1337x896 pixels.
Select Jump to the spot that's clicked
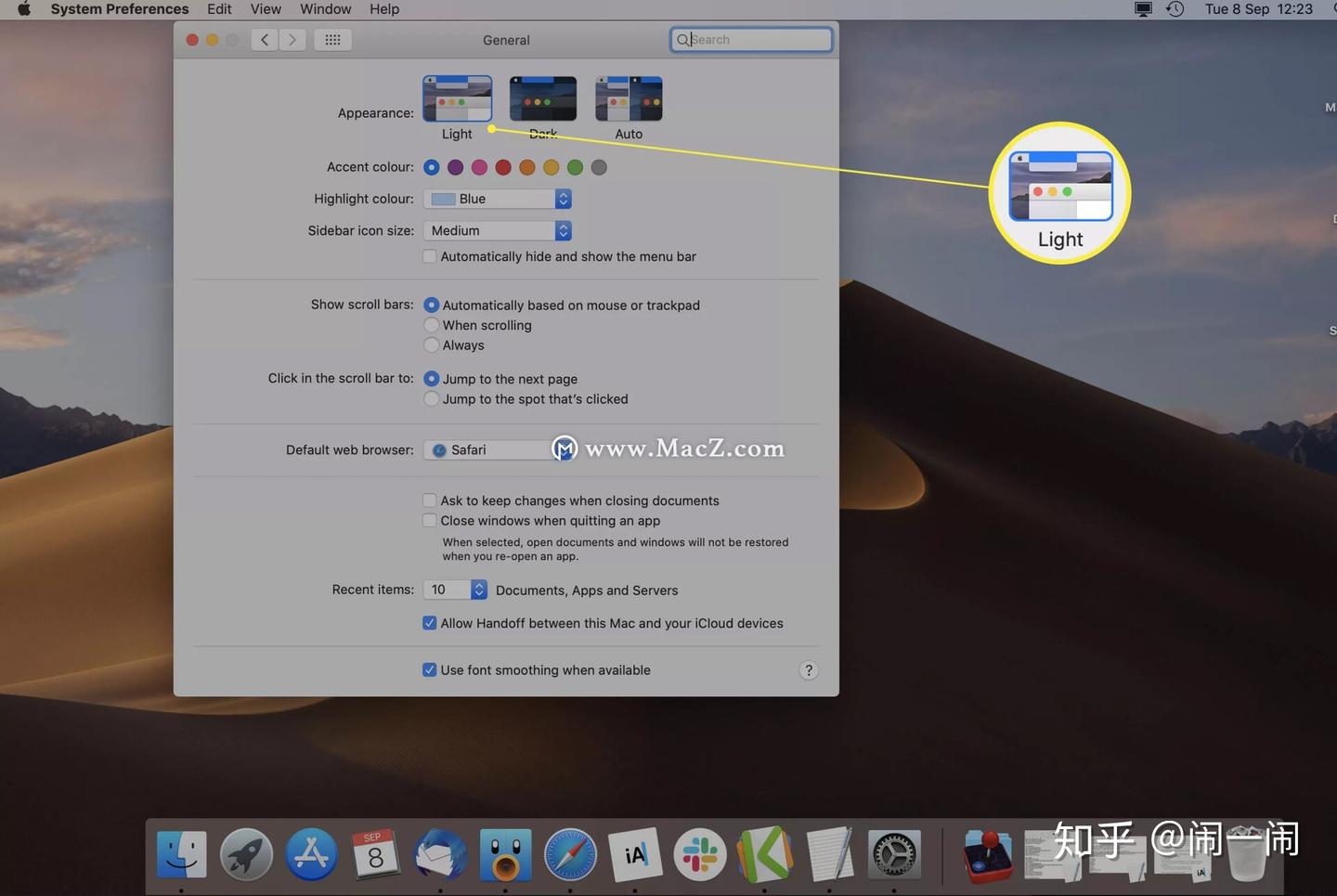(x=431, y=399)
